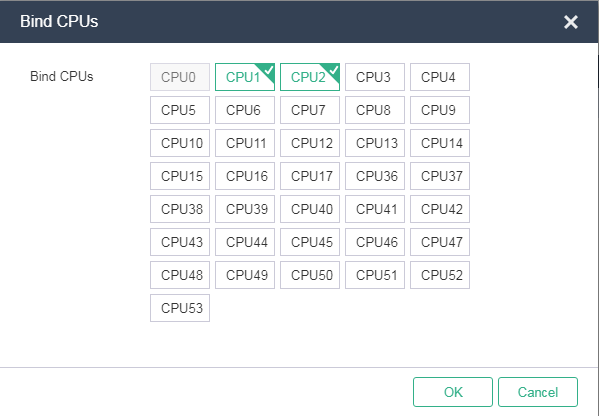
Task: Choose CPU51
Action: [x=375, y=275]
